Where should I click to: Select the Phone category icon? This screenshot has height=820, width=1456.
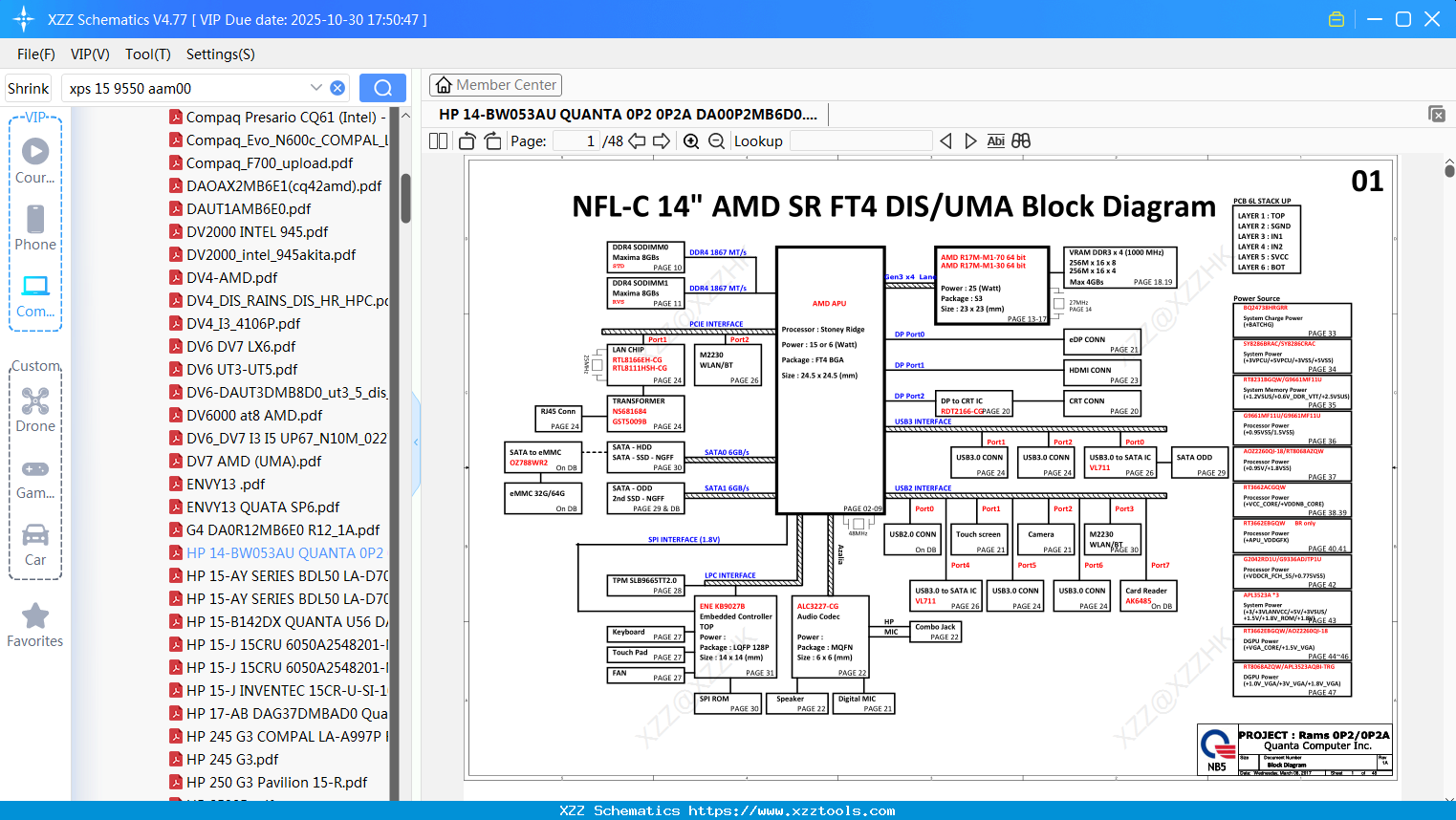coord(35,227)
